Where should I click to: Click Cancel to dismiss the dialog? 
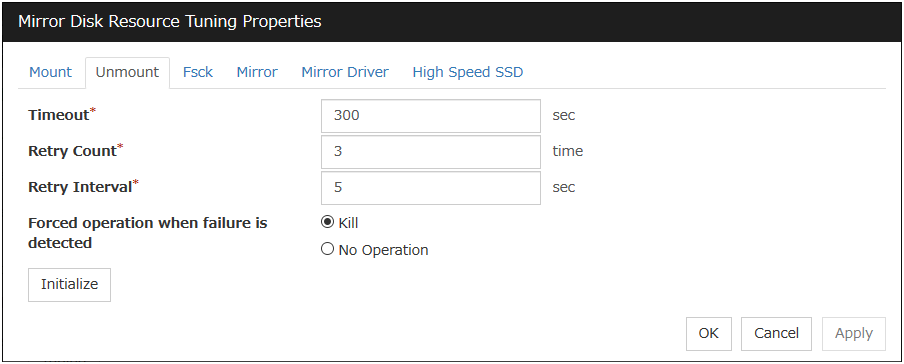click(x=777, y=333)
